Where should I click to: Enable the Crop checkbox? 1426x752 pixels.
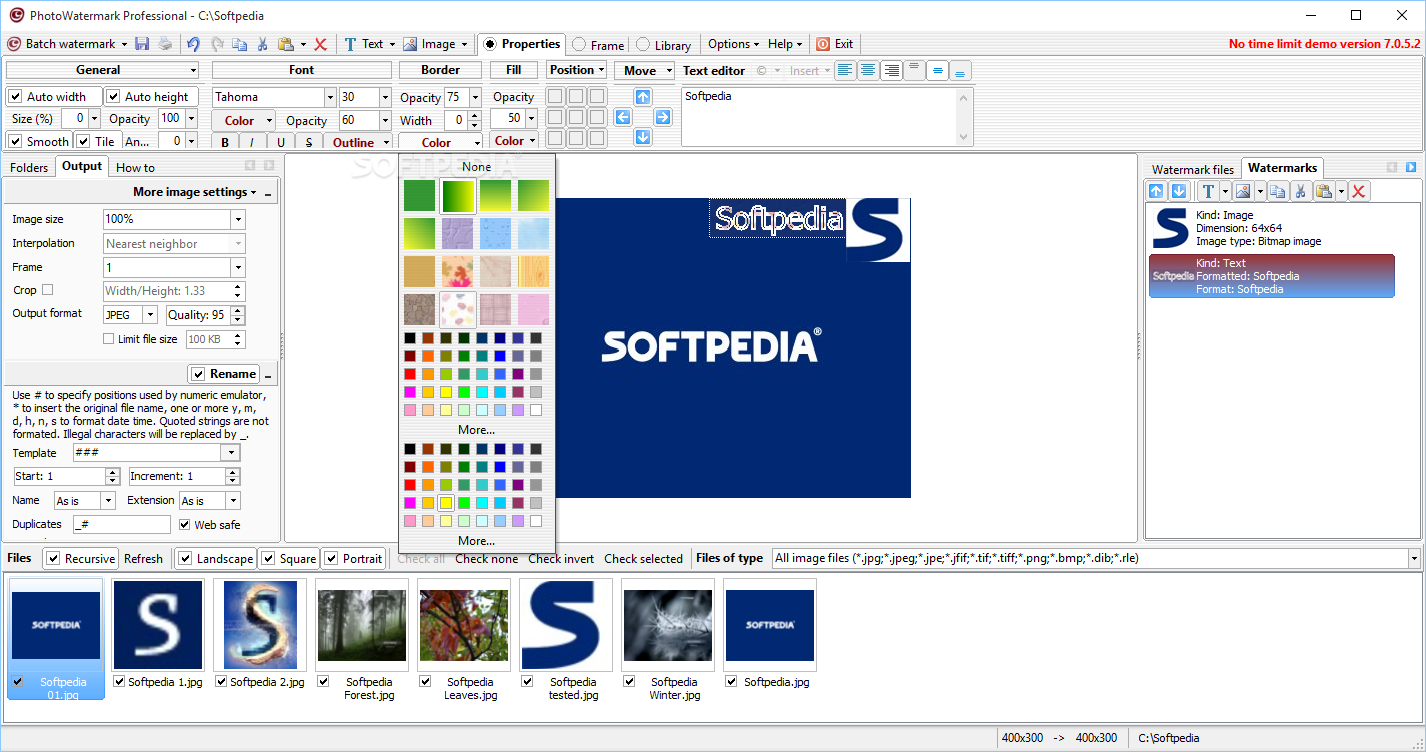[47, 290]
